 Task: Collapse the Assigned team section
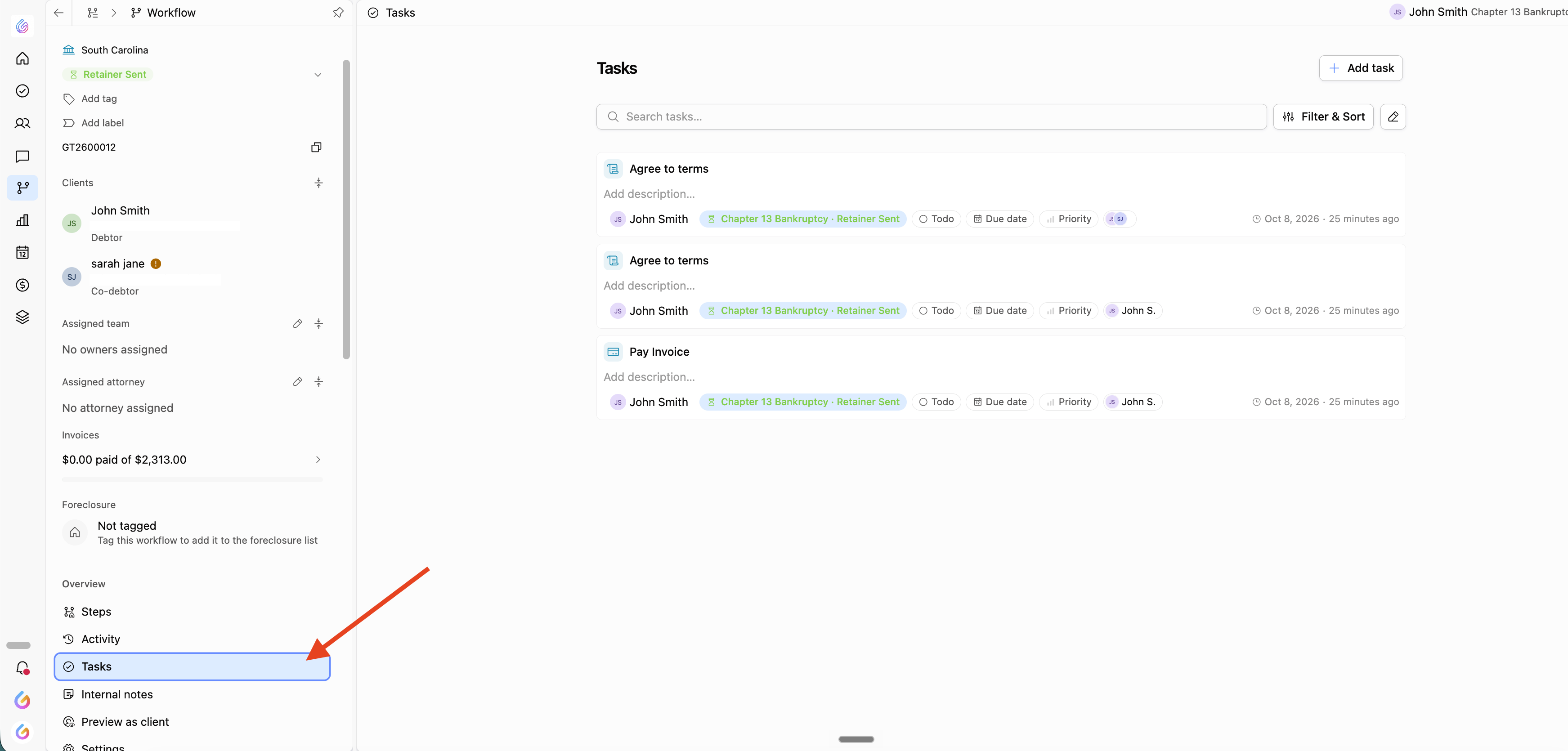(318, 324)
